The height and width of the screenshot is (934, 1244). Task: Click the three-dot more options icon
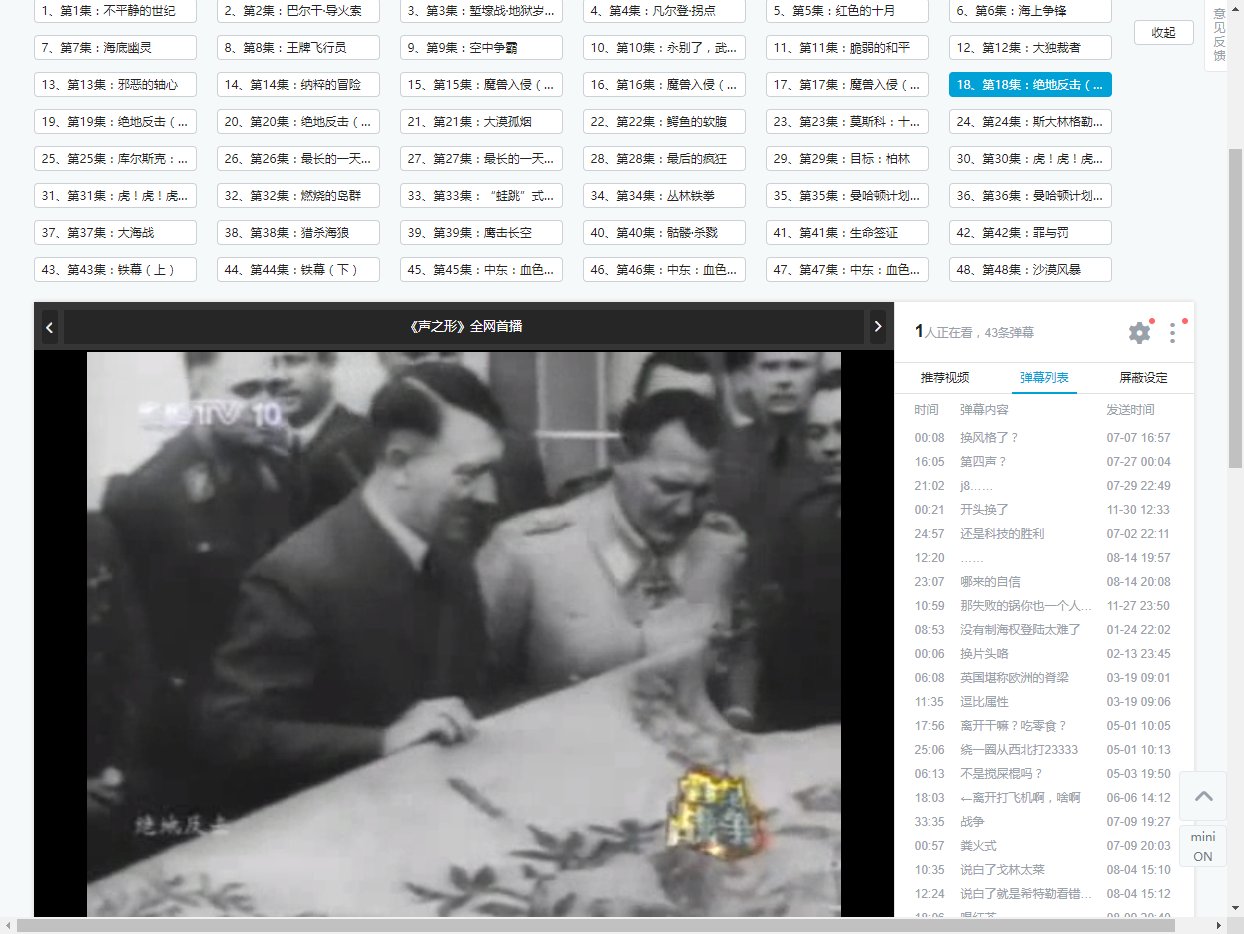(1173, 333)
